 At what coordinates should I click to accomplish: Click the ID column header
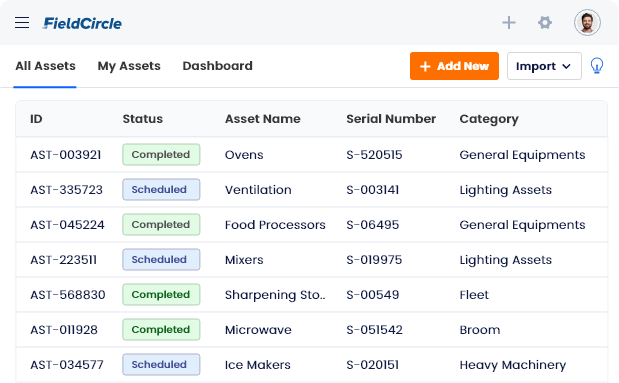tap(36, 119)
